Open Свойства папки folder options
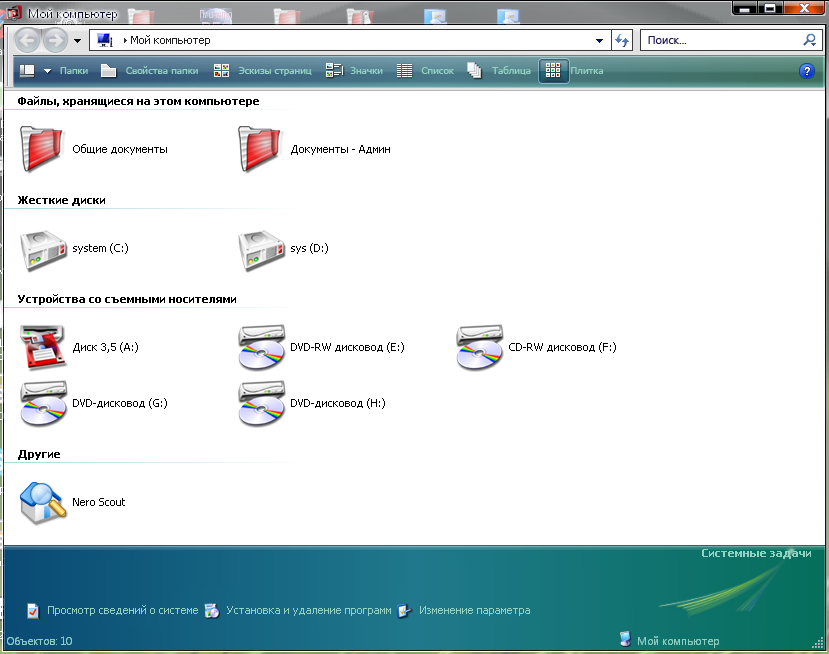The width and height of the screenshot is (829, 654). (162, 71)
